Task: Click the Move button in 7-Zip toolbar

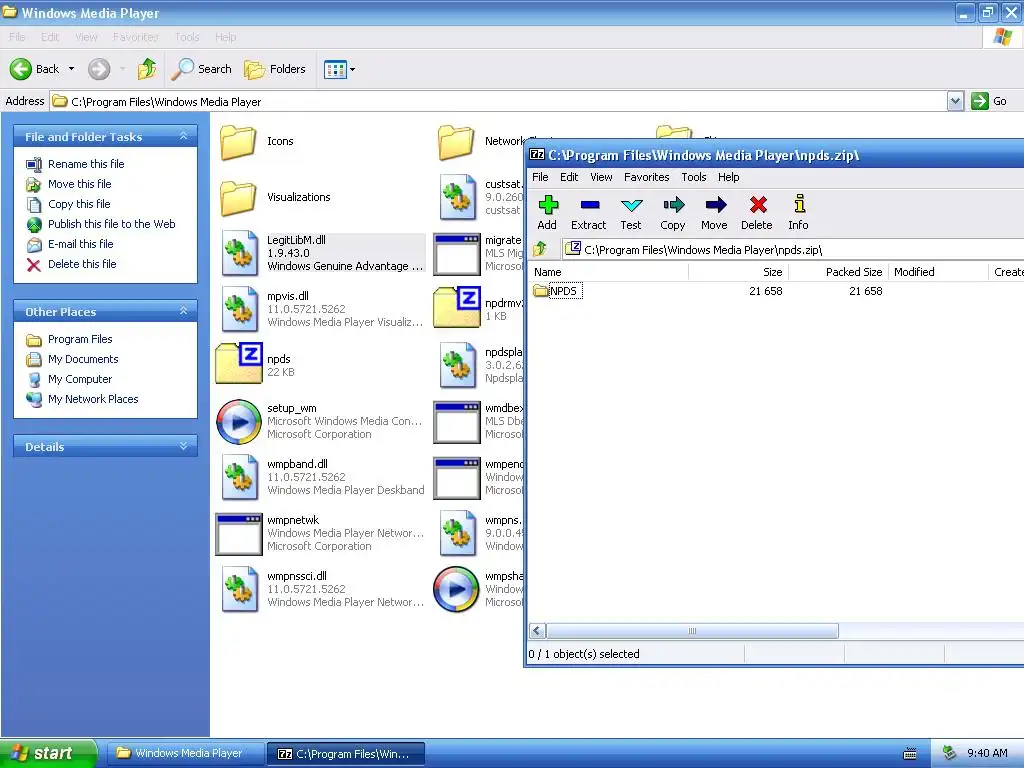Action: coord(714,213)
